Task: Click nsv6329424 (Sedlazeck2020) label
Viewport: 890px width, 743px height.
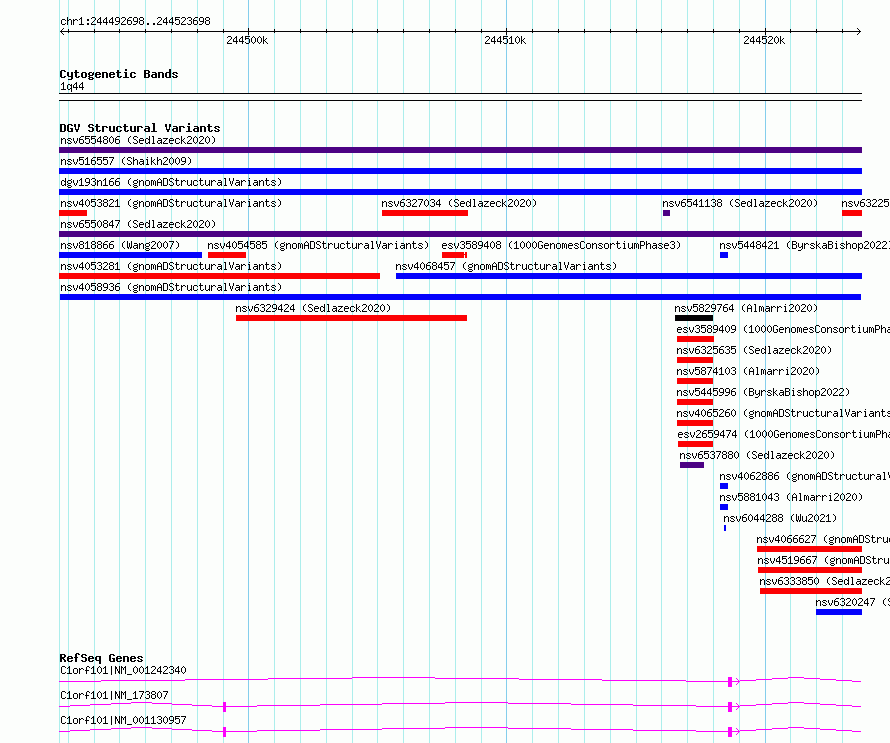Action: click(313, 308)
